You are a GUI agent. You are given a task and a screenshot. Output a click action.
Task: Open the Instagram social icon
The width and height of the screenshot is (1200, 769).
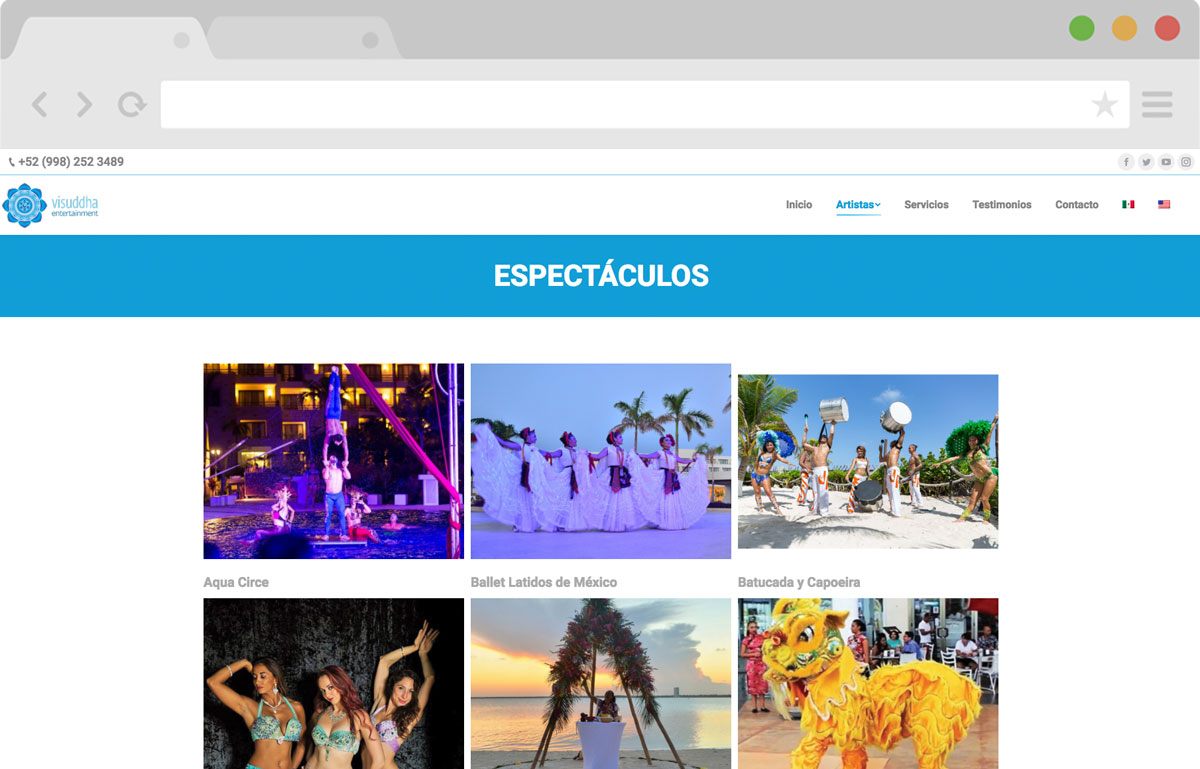[x=1186, y=162]
